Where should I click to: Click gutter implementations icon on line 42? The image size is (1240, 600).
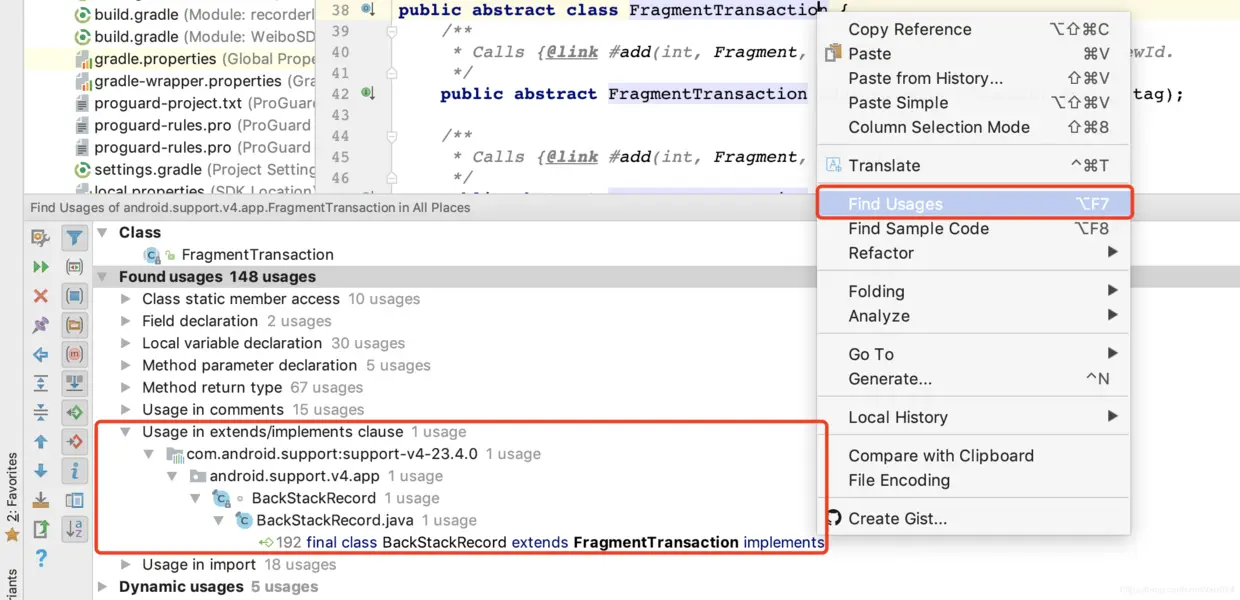pyautogui.click(x=368, y=93)
